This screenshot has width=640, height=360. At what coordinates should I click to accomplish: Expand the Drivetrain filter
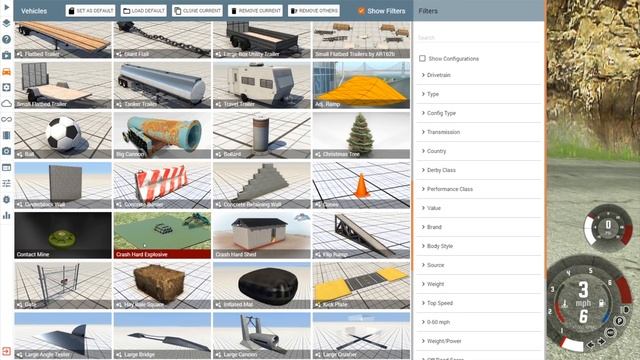pyautogui.click(x=479, y=75)
